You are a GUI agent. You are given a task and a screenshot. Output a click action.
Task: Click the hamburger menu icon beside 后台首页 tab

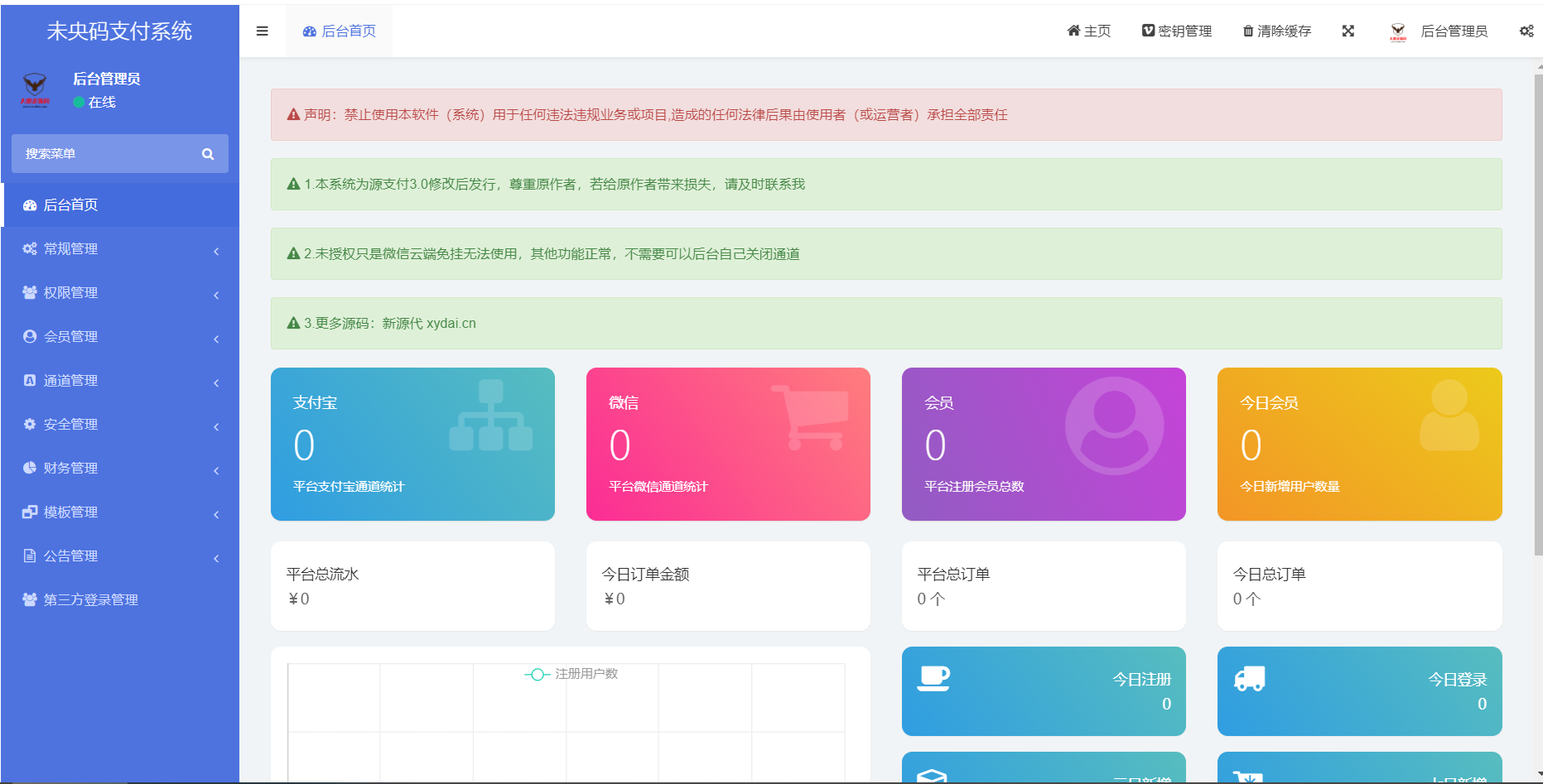[x=262, y=30]
